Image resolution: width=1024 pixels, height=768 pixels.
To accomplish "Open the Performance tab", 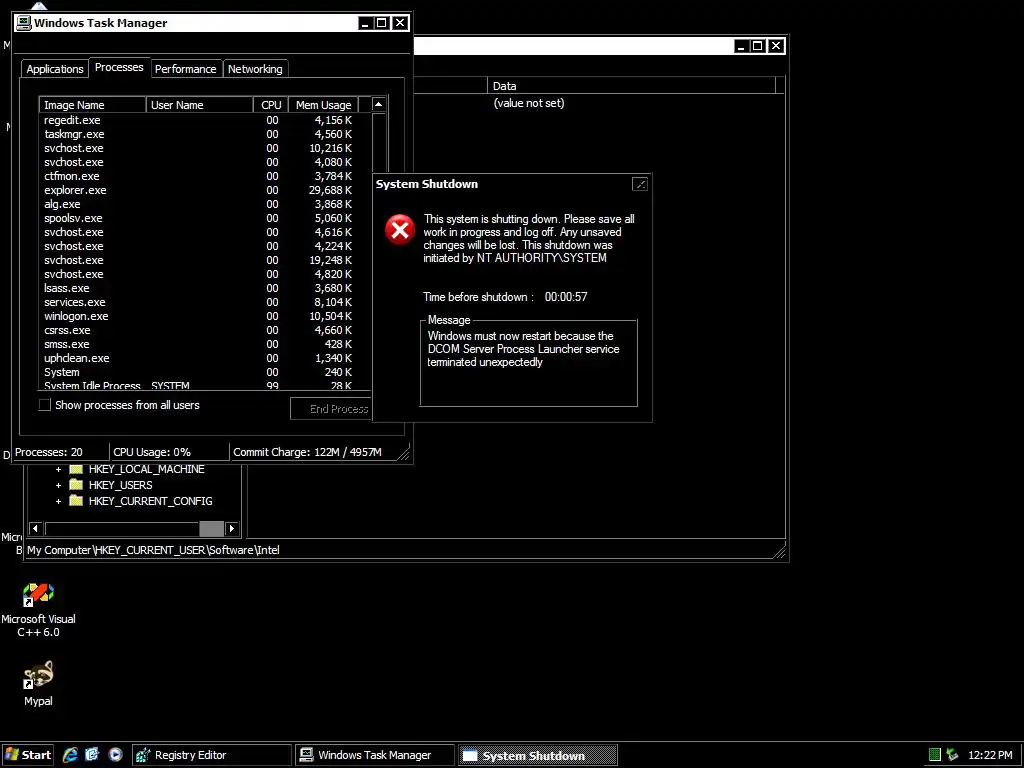I will click(185, 69).
